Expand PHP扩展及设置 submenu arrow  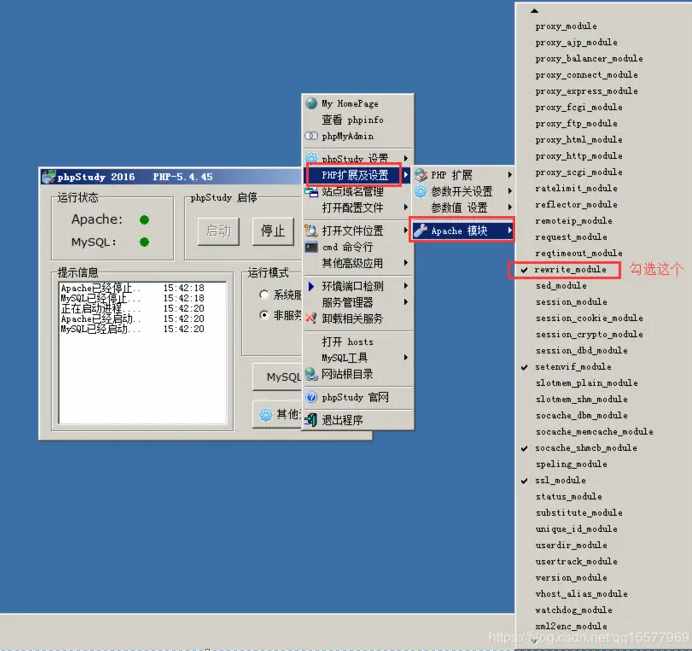click(x=406, y=175)
